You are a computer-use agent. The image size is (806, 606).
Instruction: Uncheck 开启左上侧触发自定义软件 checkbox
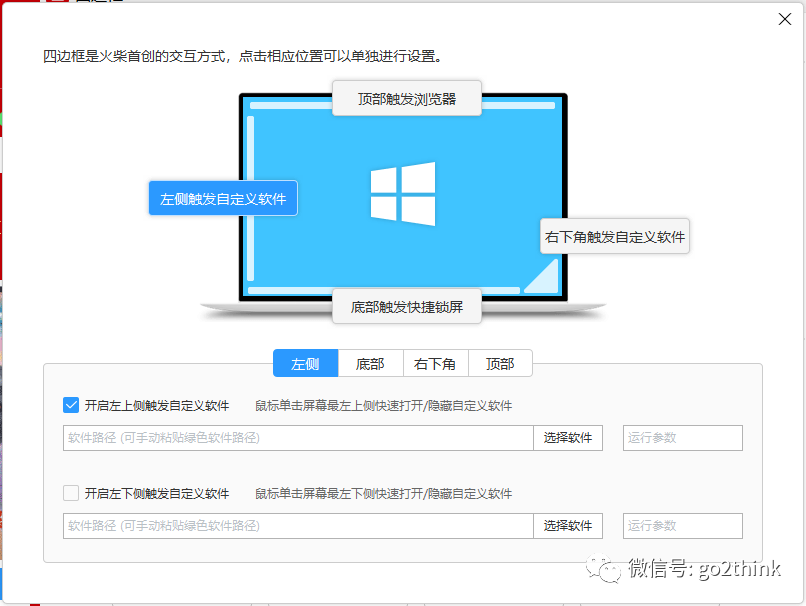[71, 405]
